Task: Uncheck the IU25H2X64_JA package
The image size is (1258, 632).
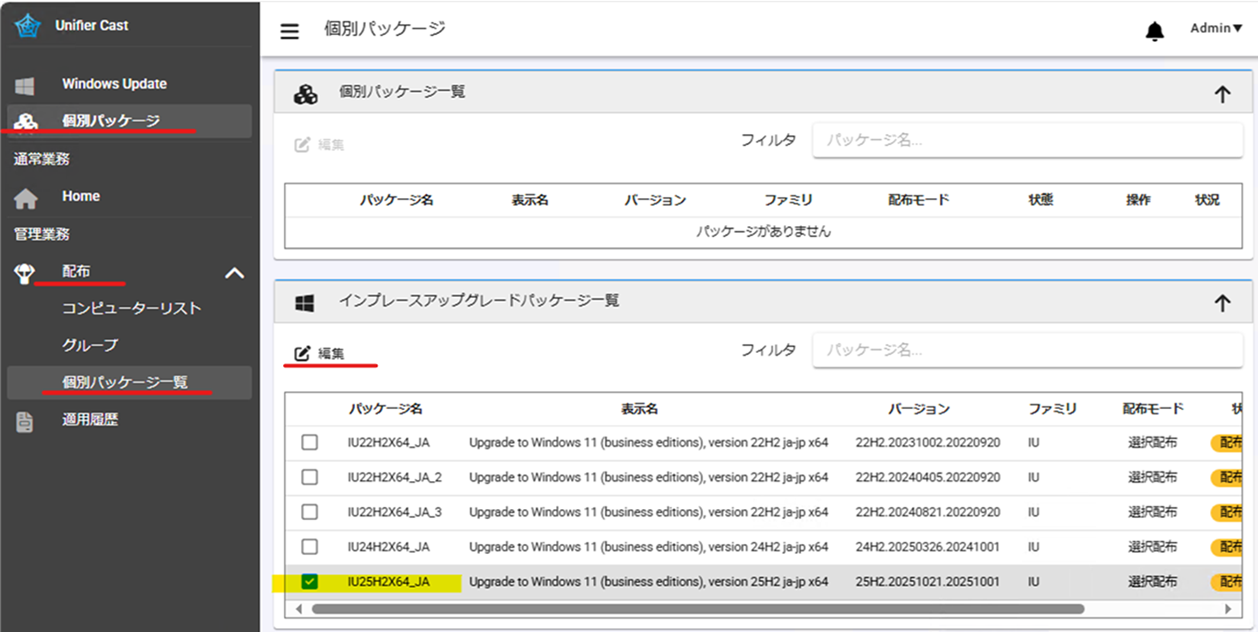Action: click(309, 581)
